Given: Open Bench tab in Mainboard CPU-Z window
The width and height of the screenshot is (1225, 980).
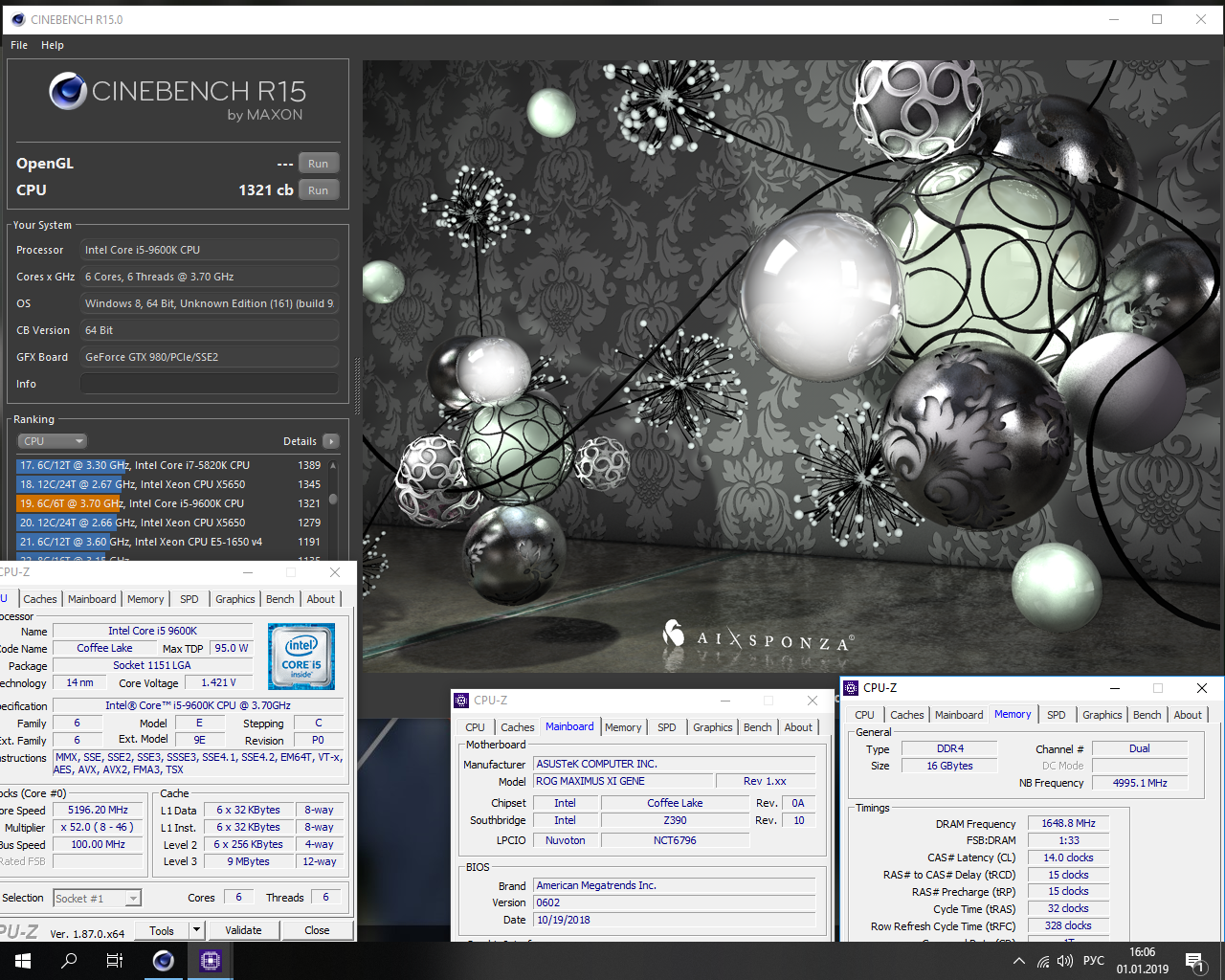Looking at the screenshot, I should point(758,727).
